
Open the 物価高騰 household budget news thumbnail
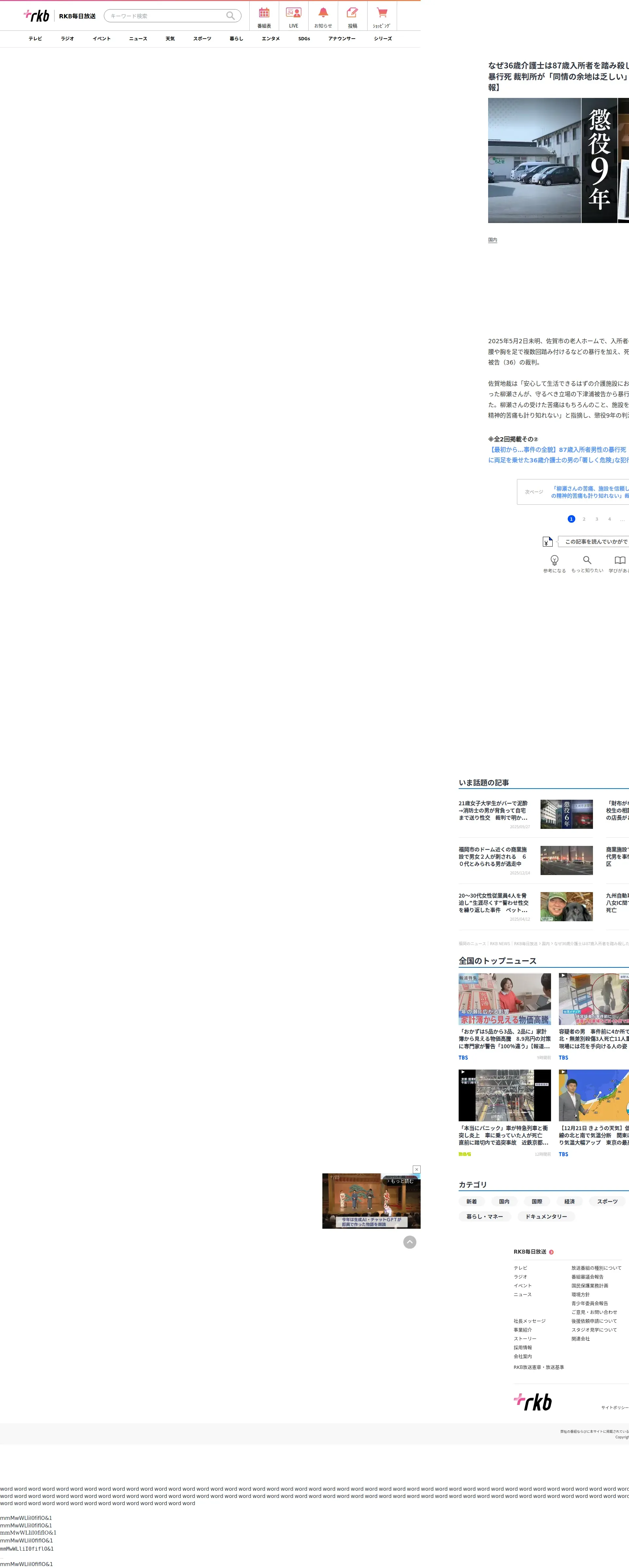pos(504,999)
